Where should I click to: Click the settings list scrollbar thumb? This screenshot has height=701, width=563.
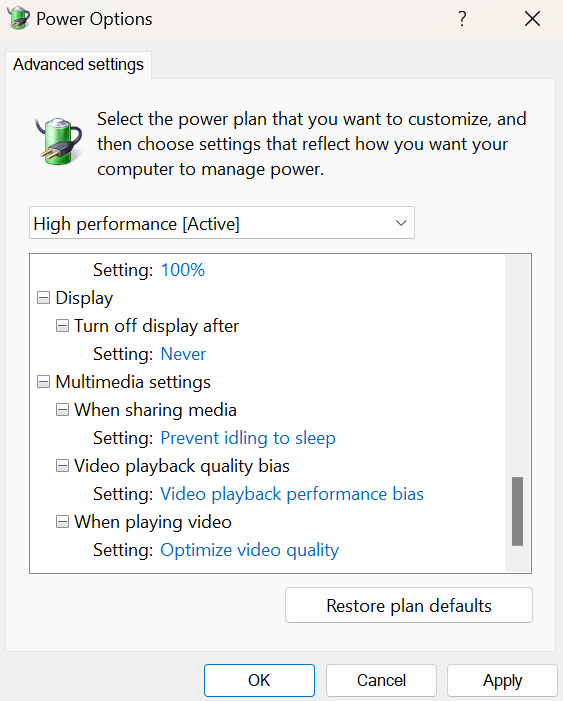pyautogui.click(x=517, y=511)
